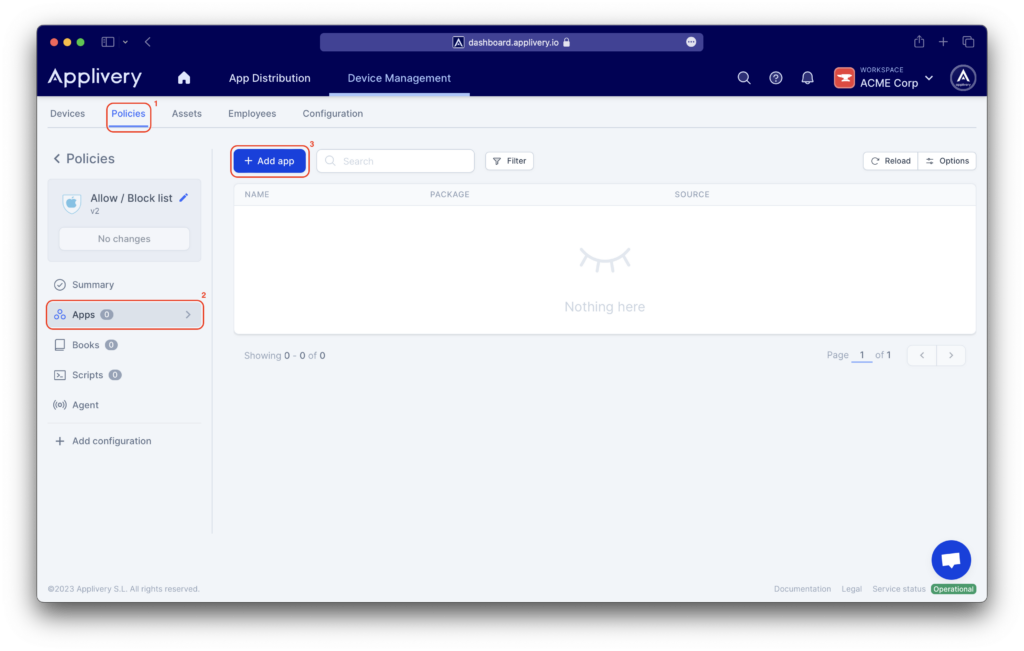Click the page number field
Image resolution: width=1024 pixels, height=651 pixels.
(x=862, y=355)
